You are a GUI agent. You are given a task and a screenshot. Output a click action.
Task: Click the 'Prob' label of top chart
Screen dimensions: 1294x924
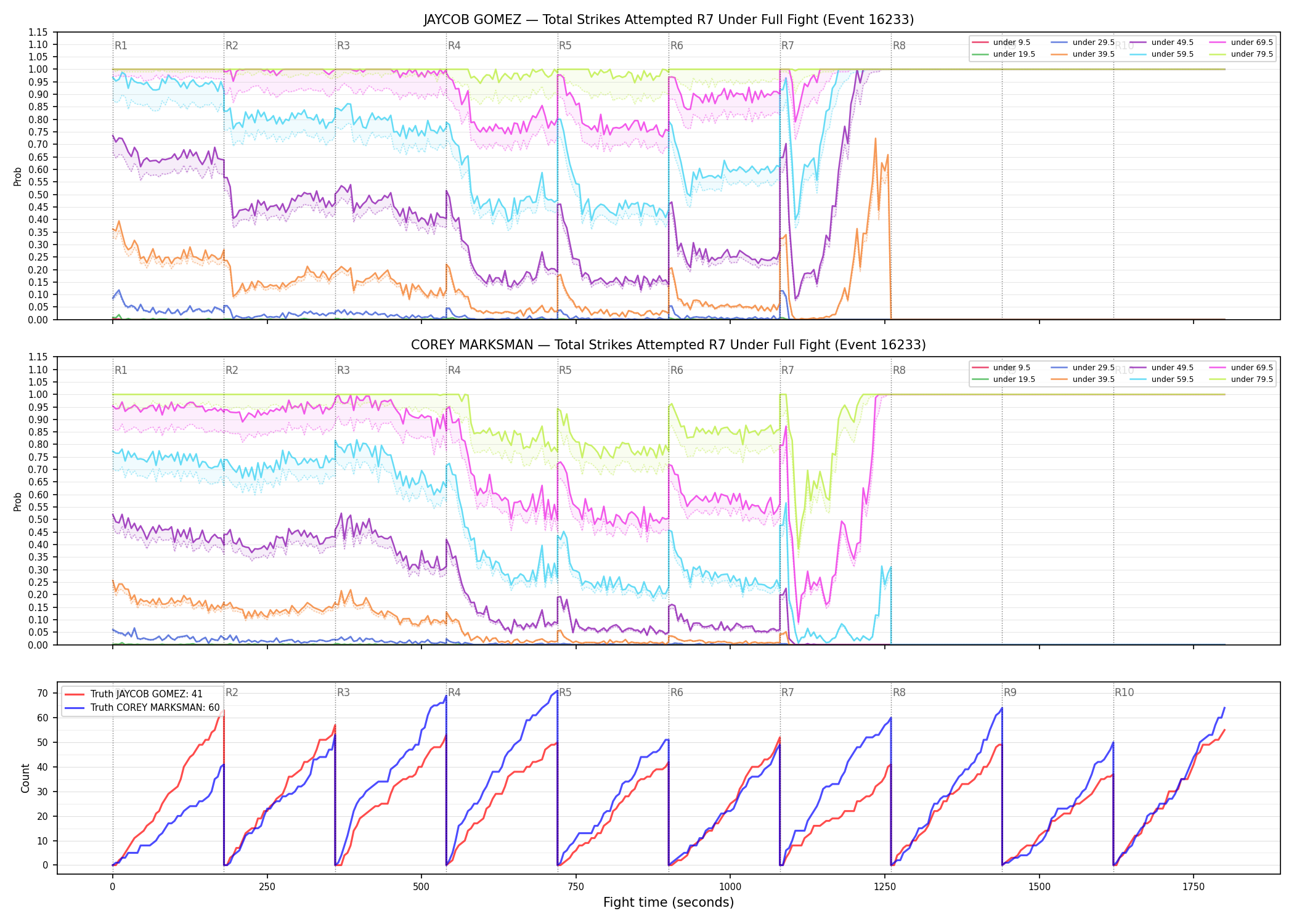[18, 177]
